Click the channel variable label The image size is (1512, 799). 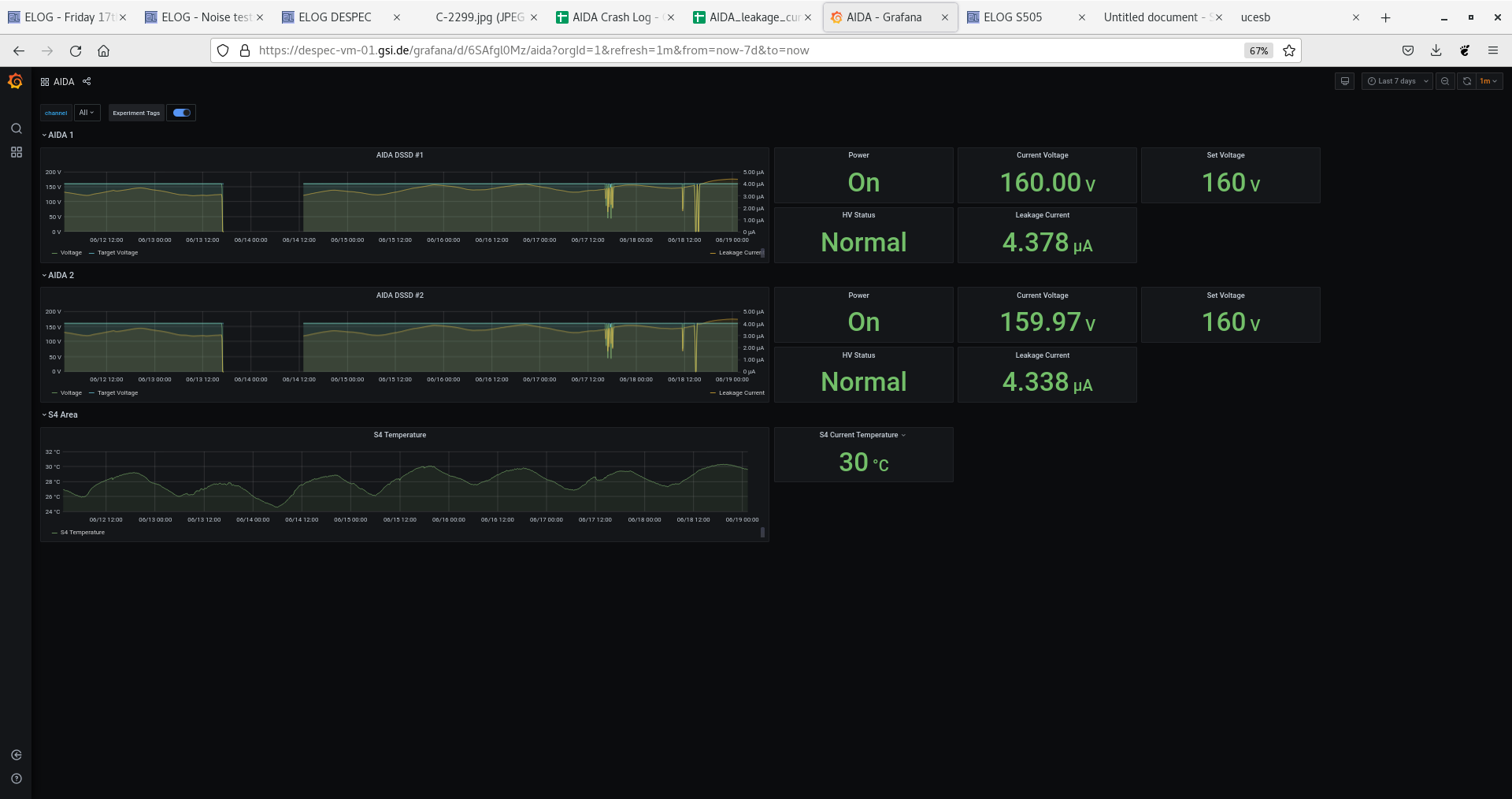pos(56,113)
